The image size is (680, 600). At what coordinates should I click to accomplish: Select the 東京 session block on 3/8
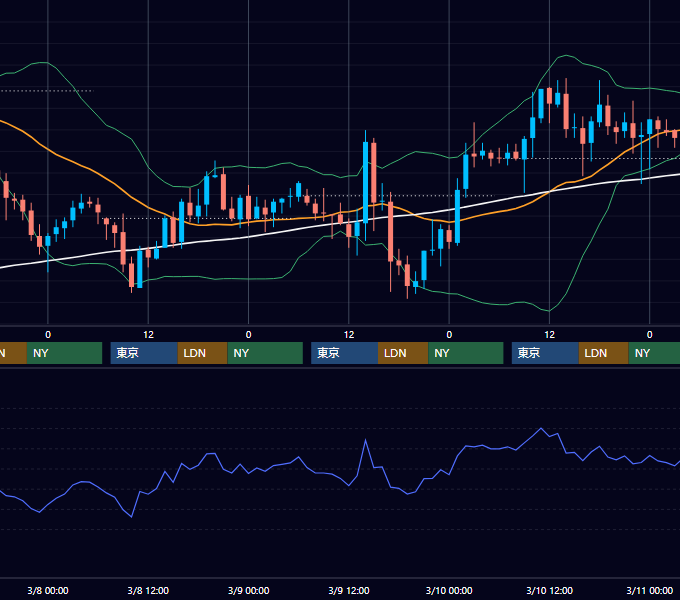point(144,353)
